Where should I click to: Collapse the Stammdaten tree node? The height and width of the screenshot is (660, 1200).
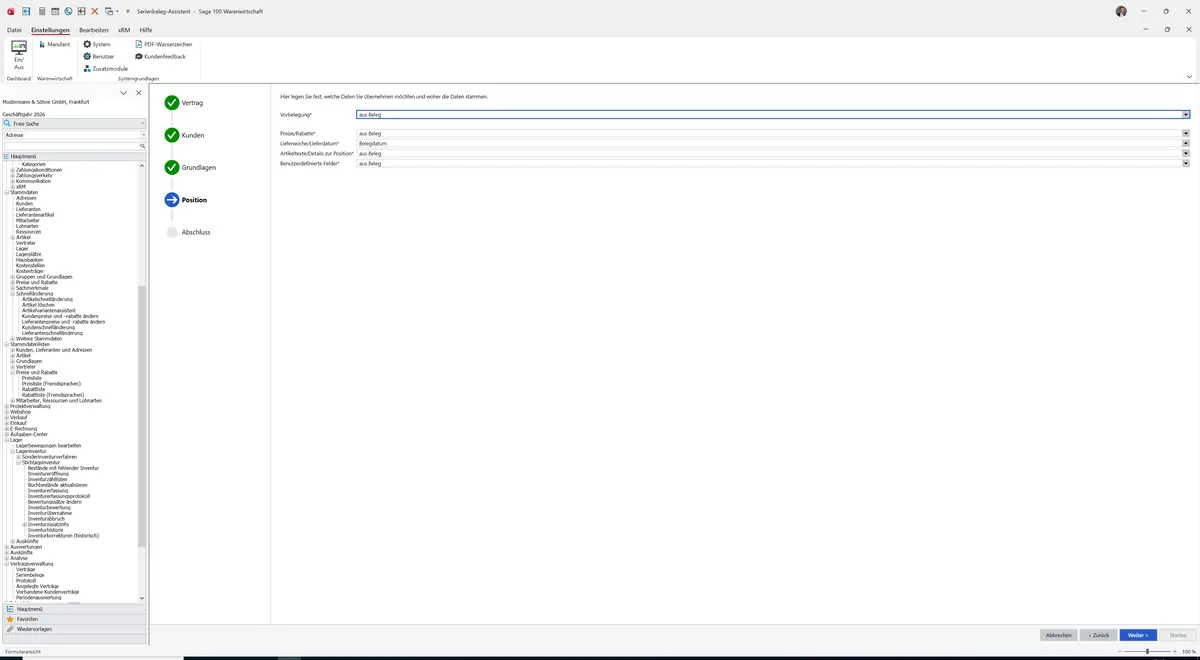tap(7, 192)
